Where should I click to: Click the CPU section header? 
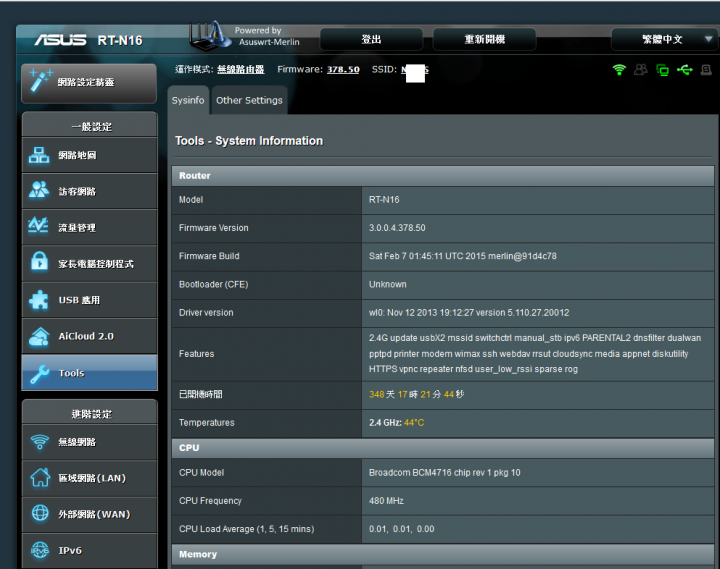pos(443,448)
